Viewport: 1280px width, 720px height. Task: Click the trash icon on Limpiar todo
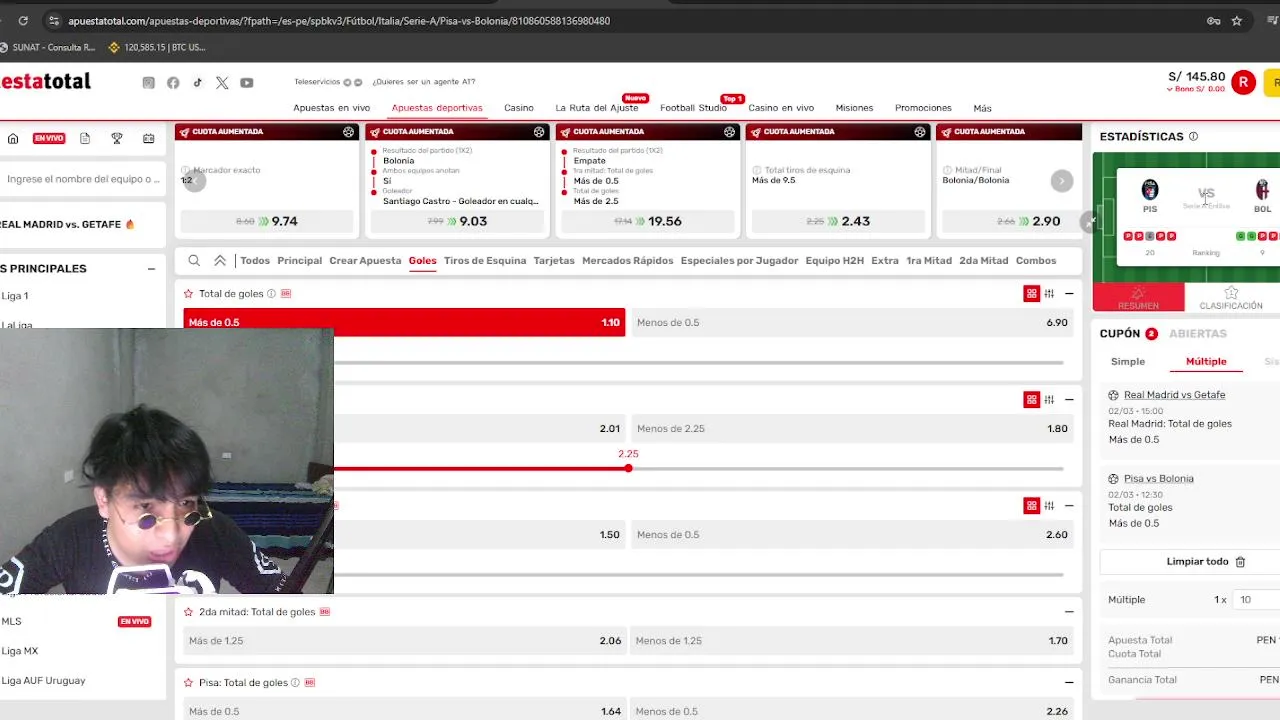click(x=1240, y=562)
